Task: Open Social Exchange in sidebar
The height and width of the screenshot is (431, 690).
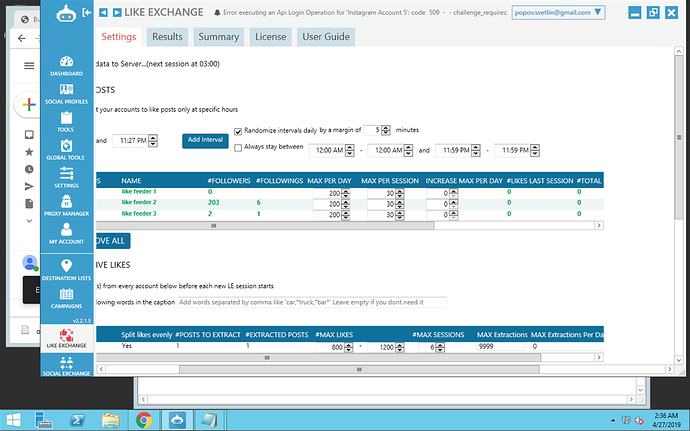Action: pyautogui.click(x=66, y=366)
